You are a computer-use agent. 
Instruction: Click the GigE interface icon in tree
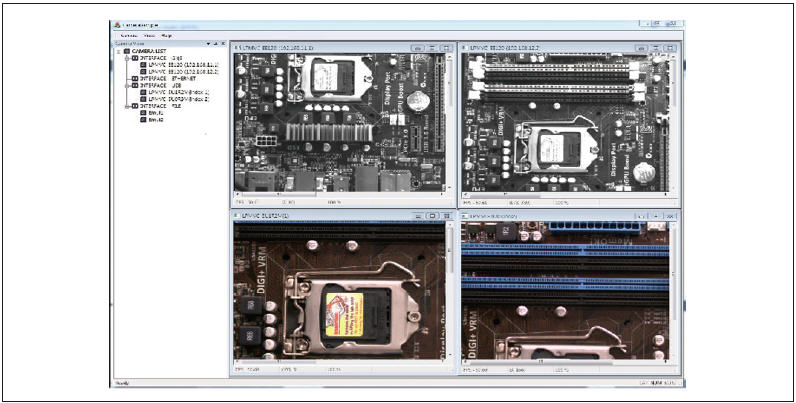pos(135,57)
